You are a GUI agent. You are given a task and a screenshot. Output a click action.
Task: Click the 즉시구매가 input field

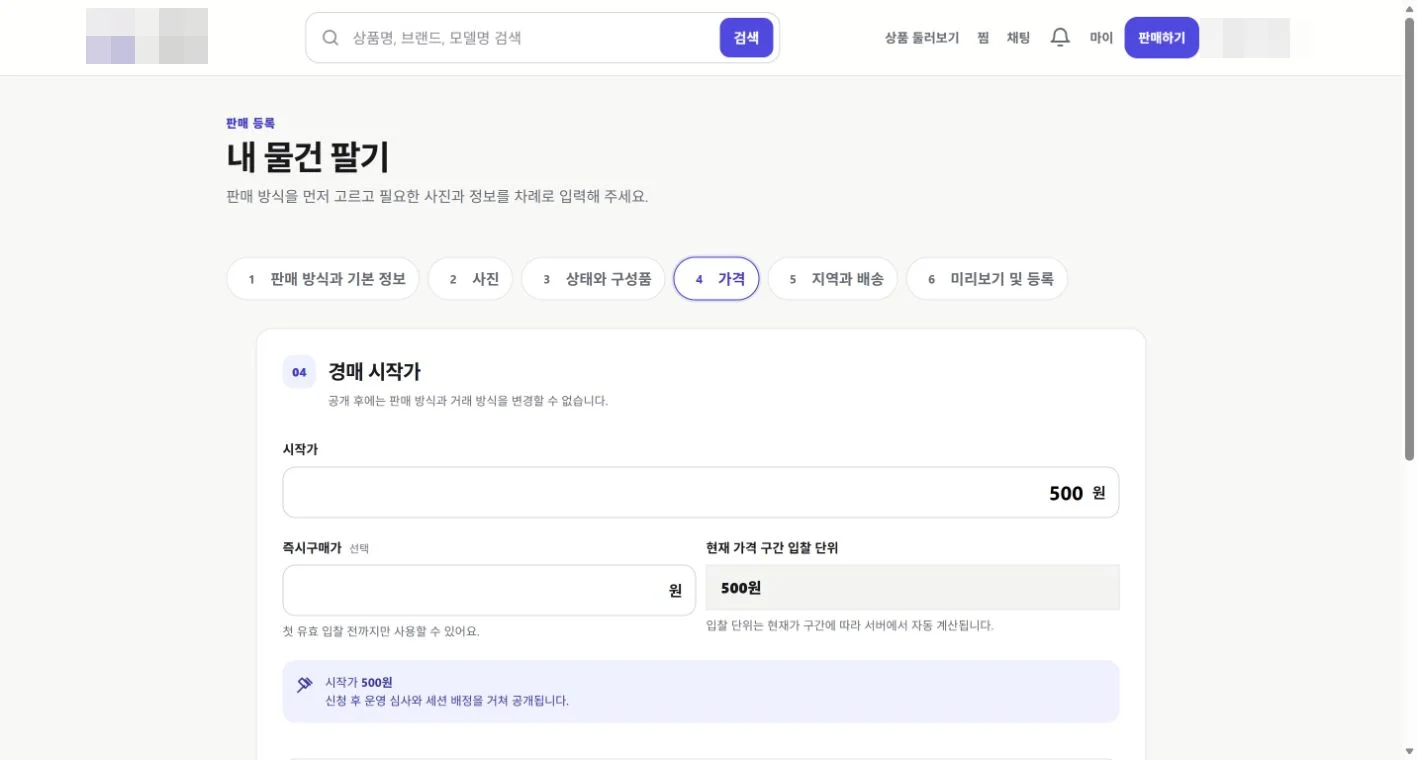489,590
